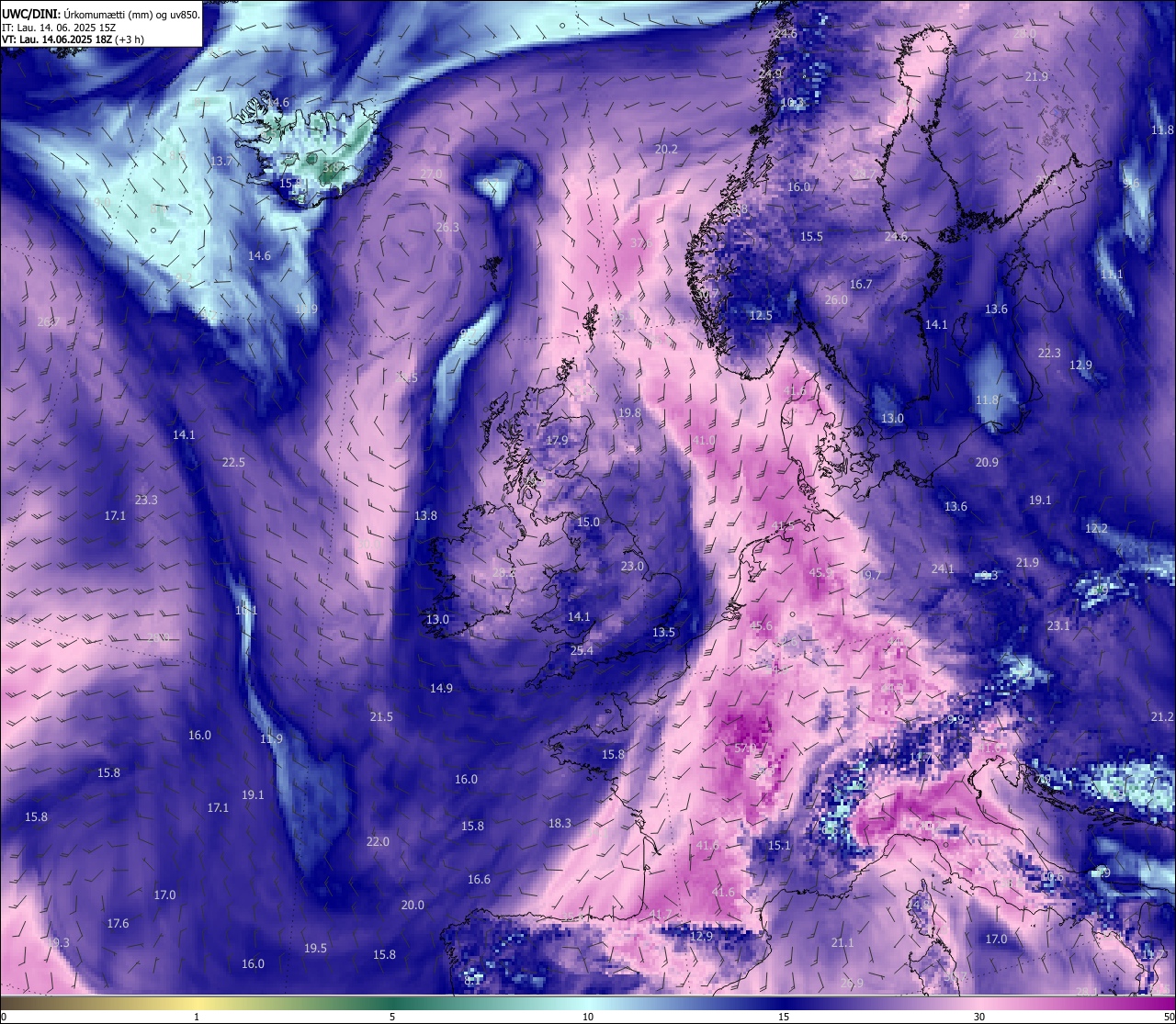Click the map value 25.4
Image resolution: width=1176 pixels, height=1024 pixels.
pyautogui.click(x=582, y=651)
